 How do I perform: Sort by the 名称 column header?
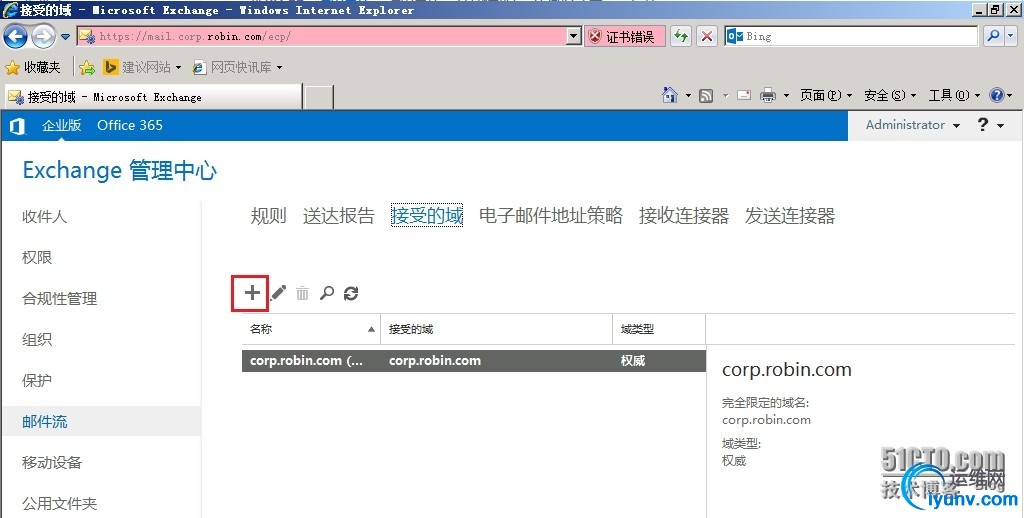point(311,329)
